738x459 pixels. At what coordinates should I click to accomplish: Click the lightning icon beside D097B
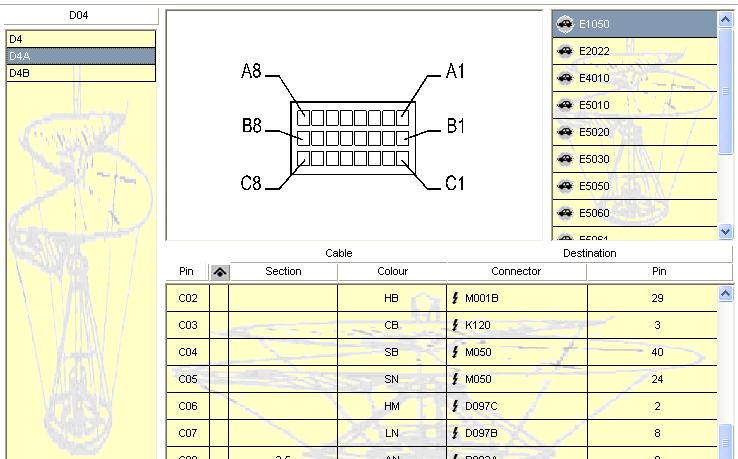click(455, 433)
